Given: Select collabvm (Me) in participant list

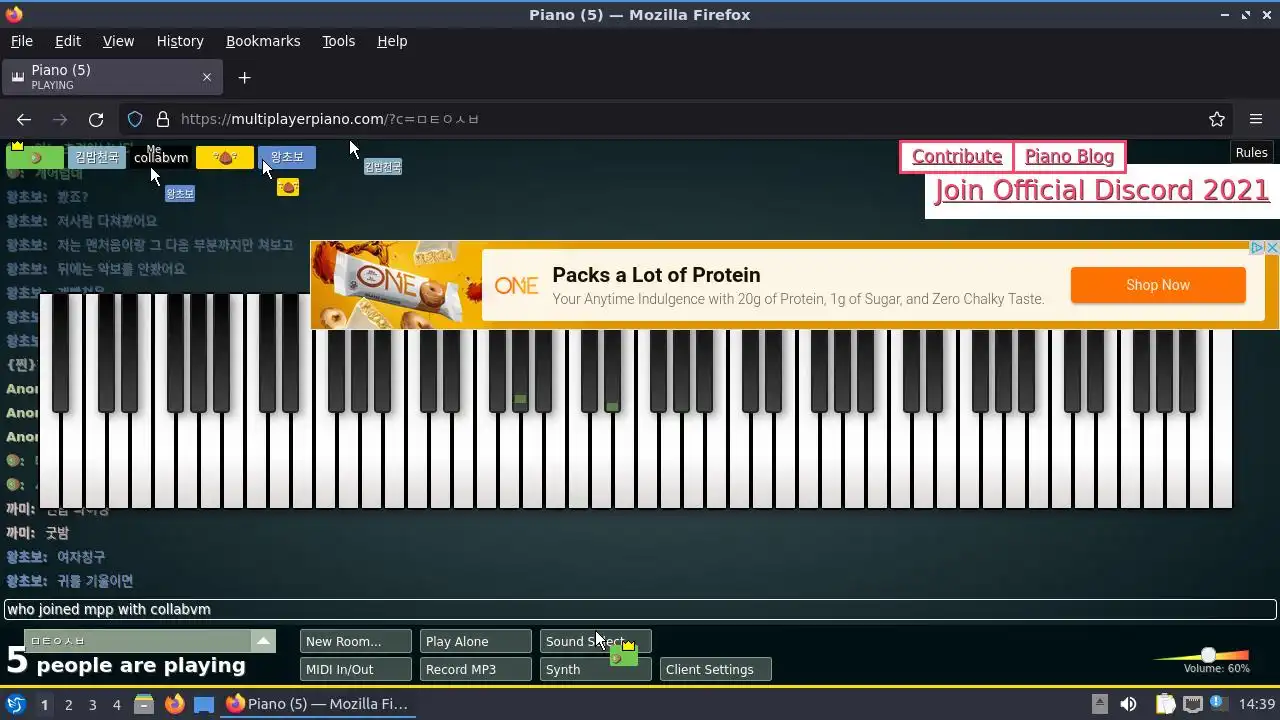Looking at the screenshot, I should tap(161, 157).
